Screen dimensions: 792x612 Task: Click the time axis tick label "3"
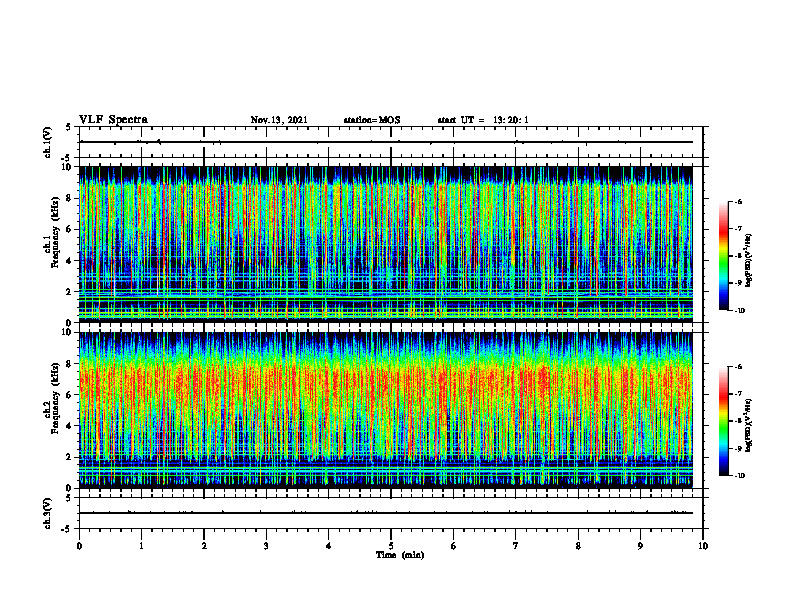[266, 546]
